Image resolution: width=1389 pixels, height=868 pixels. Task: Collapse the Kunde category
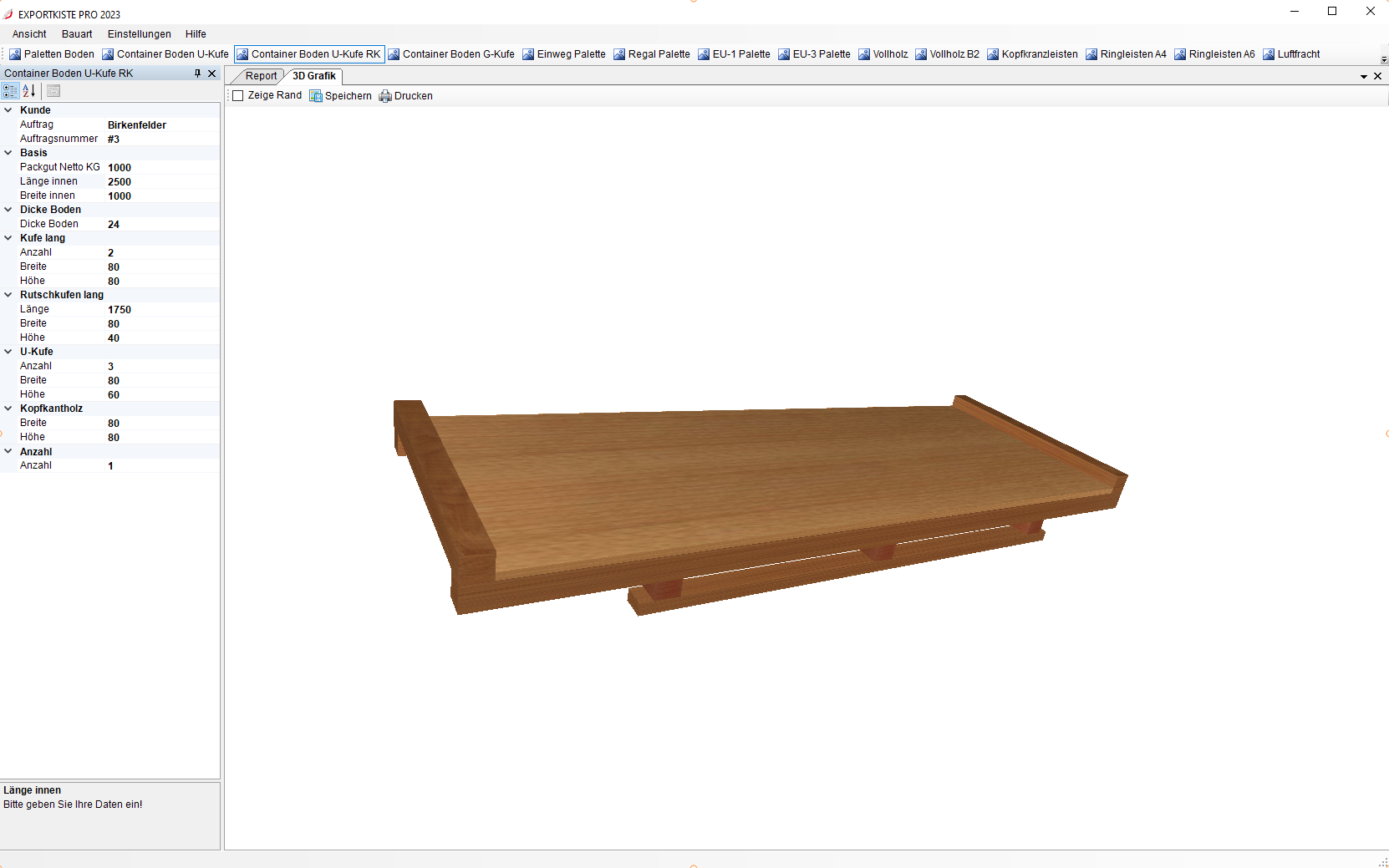tap(8, 110)
